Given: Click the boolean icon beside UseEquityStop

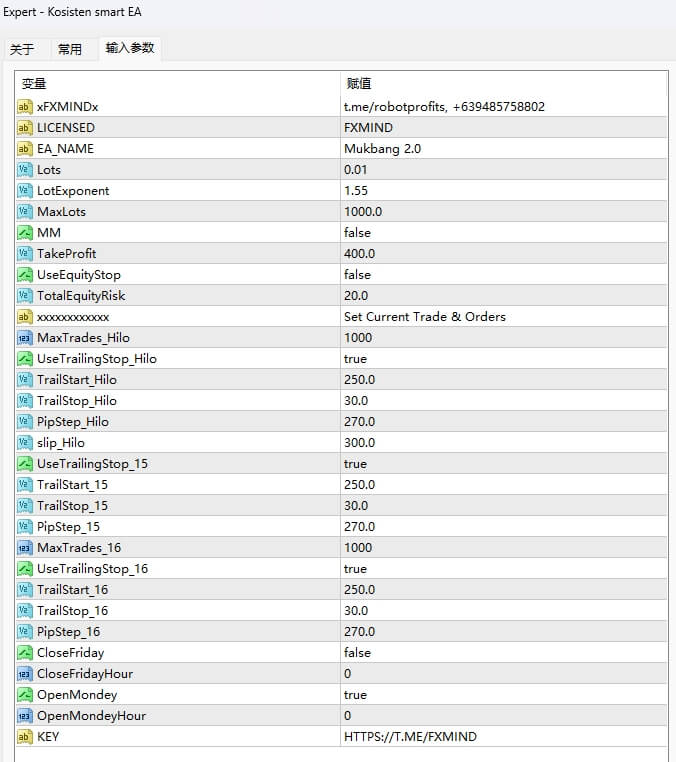Looking at the screenshot, I should click(x=25, y=275).
